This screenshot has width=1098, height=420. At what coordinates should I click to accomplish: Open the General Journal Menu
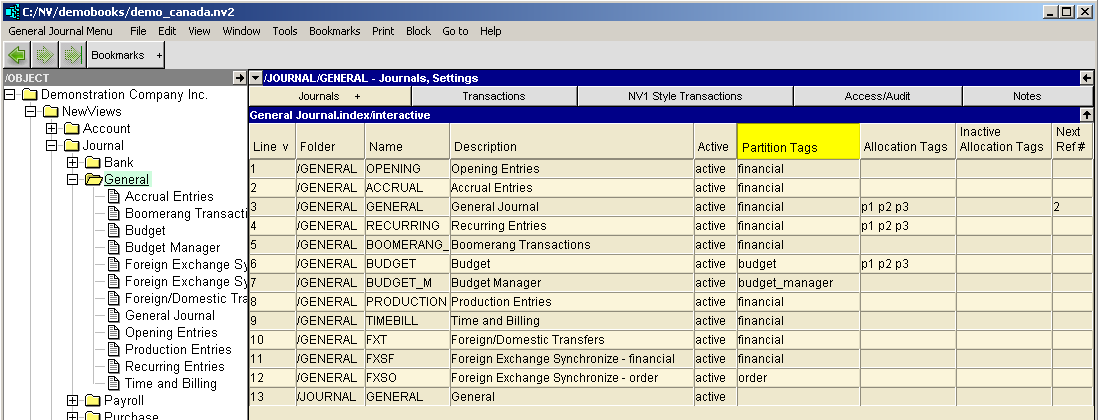pos(60,31)
